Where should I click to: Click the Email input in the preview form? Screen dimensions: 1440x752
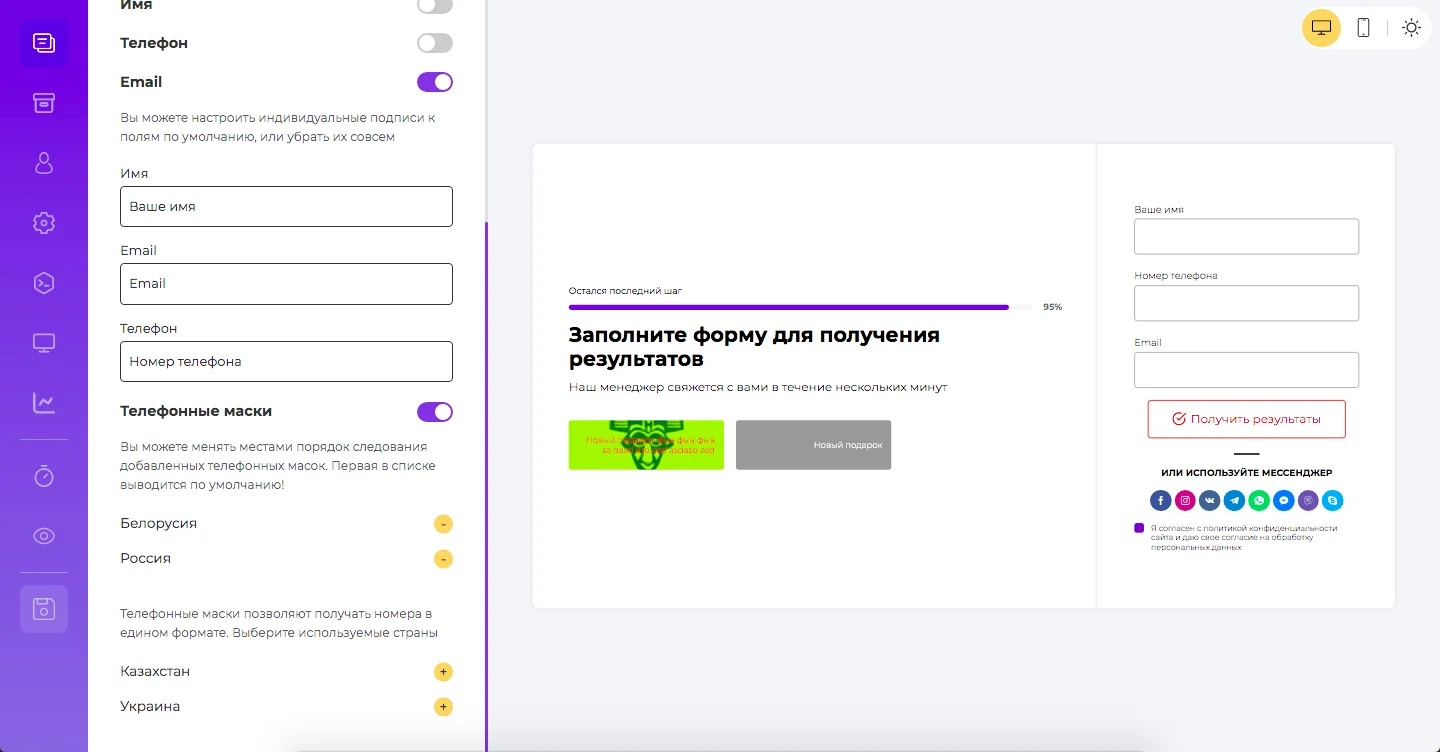click(1246, 370)
